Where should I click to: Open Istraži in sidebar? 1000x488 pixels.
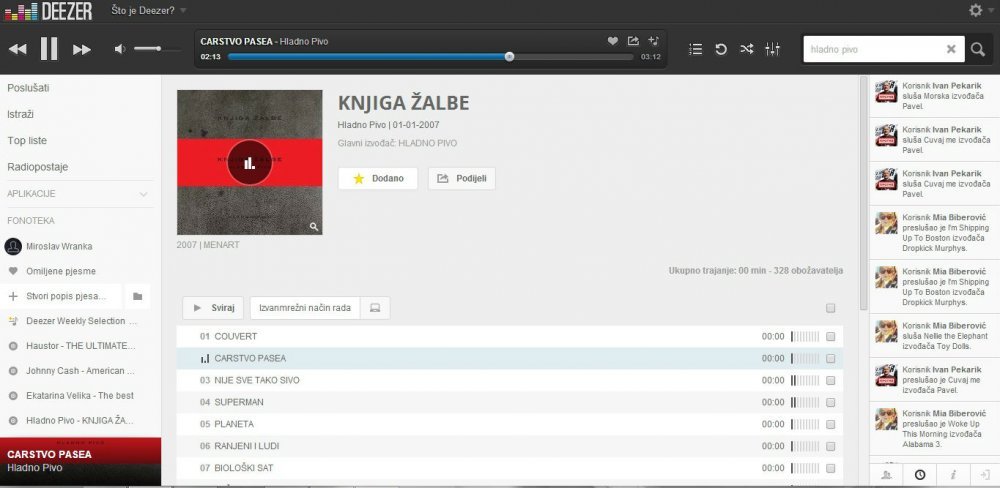[x=20, y=114]
